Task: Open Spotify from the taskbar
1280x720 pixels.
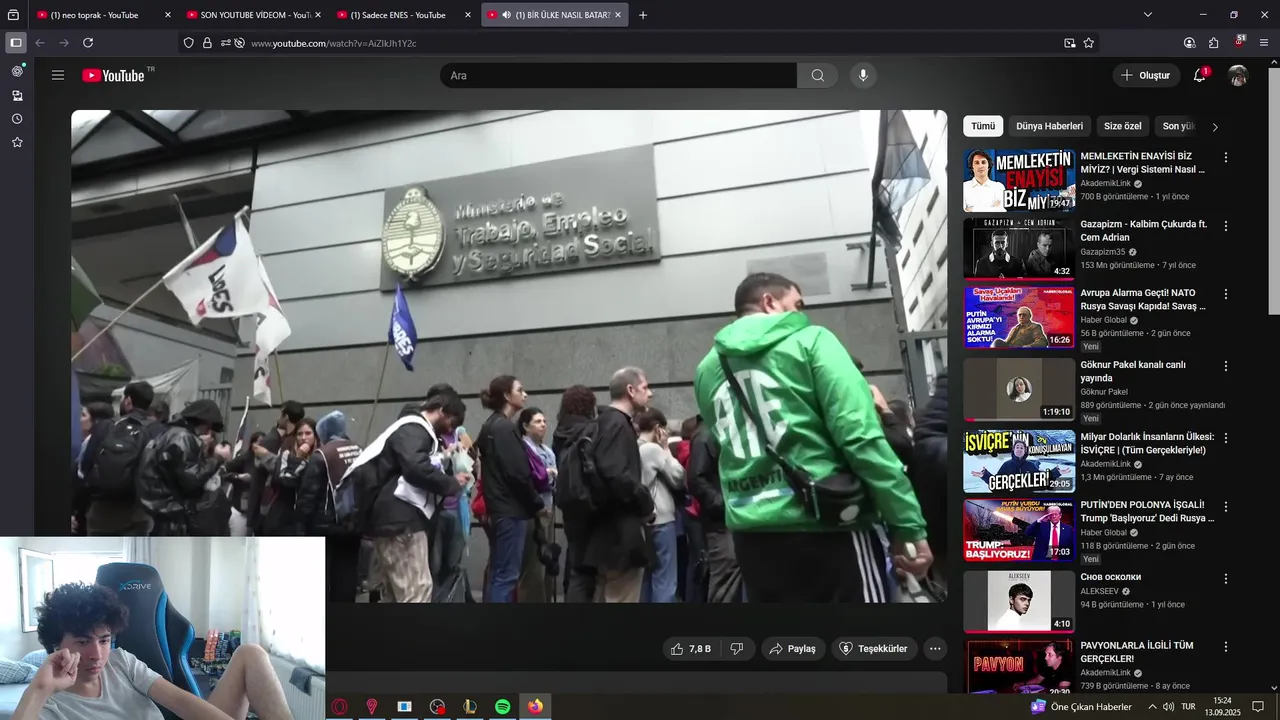Action: tap(503, 707)
